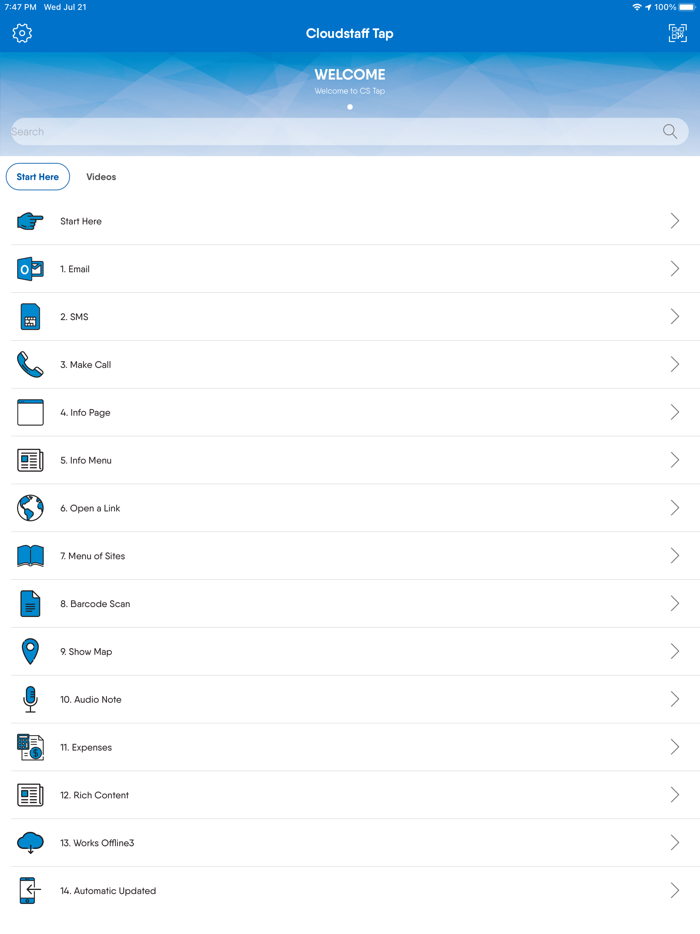Switch to the Videos tab
Image resolution: width=700 pixels, height=934 pixels.
tap(101, 177)
